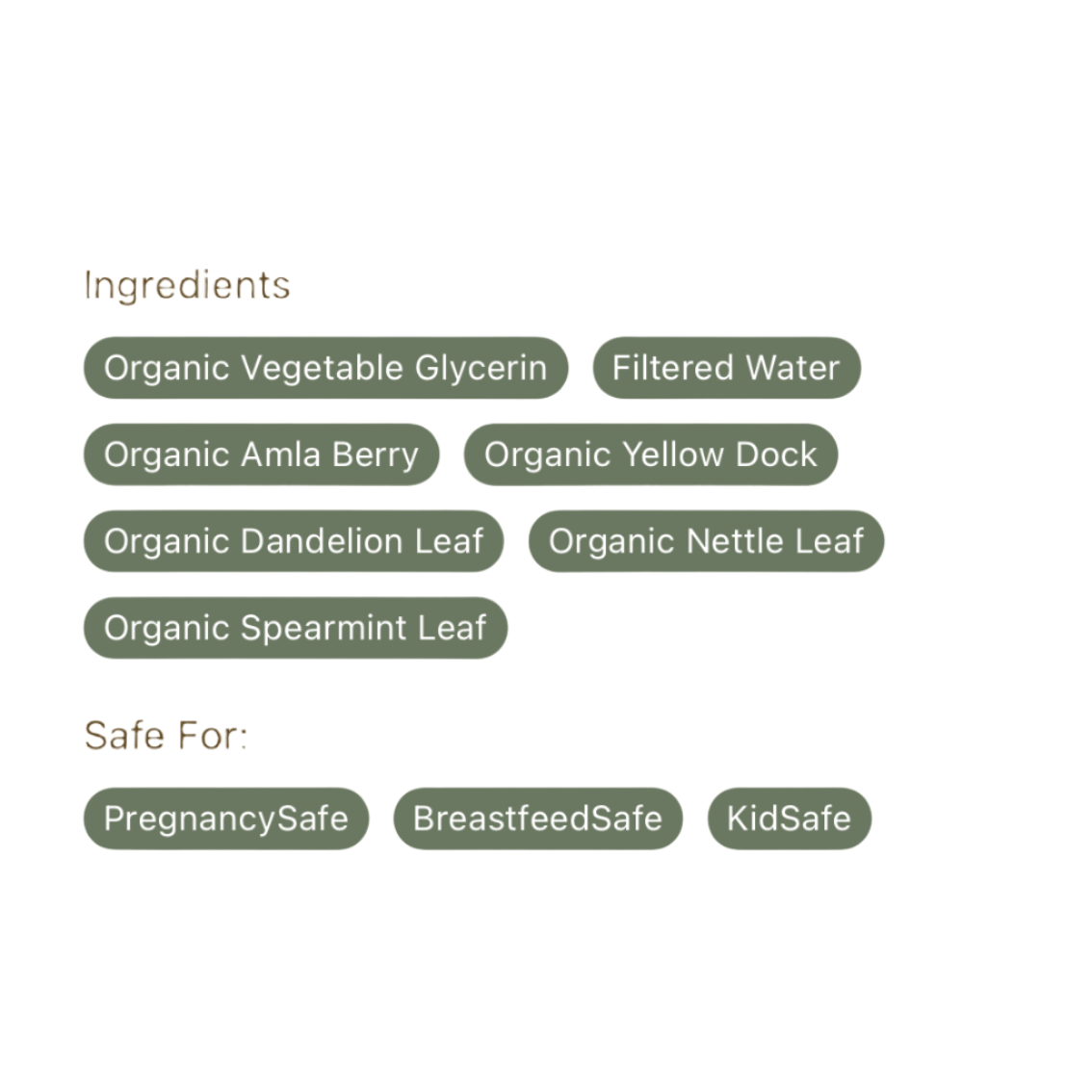Open the pregnancy safety label chip

pos(225,819)
